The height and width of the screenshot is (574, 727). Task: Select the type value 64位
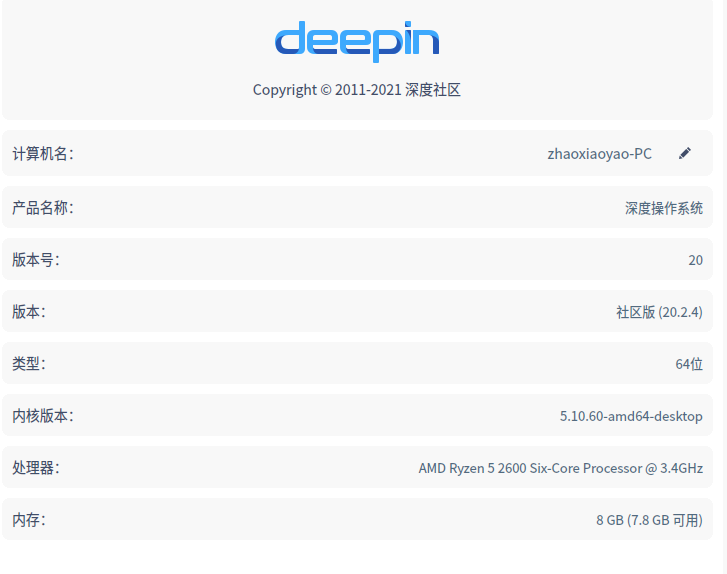click(689, 364)
